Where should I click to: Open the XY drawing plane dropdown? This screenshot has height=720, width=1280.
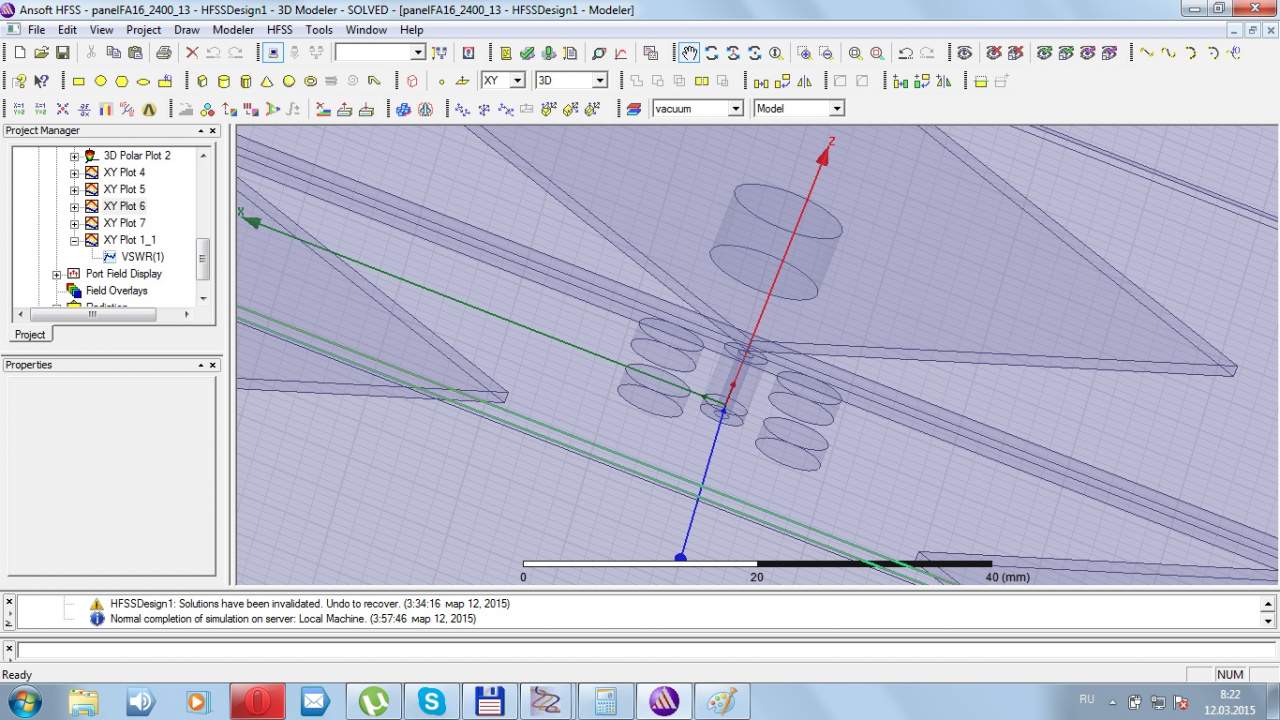517,81
